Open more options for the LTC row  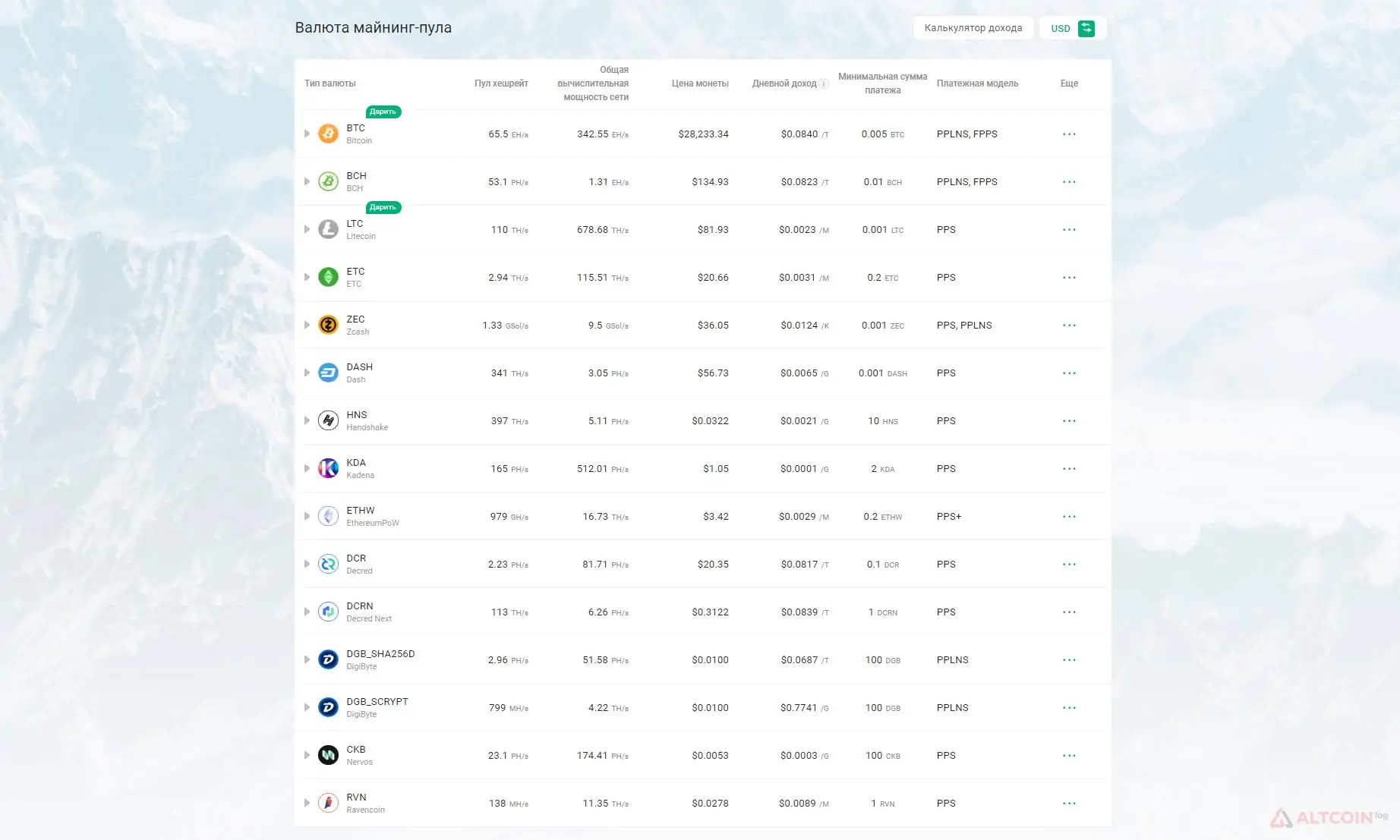1069,230
